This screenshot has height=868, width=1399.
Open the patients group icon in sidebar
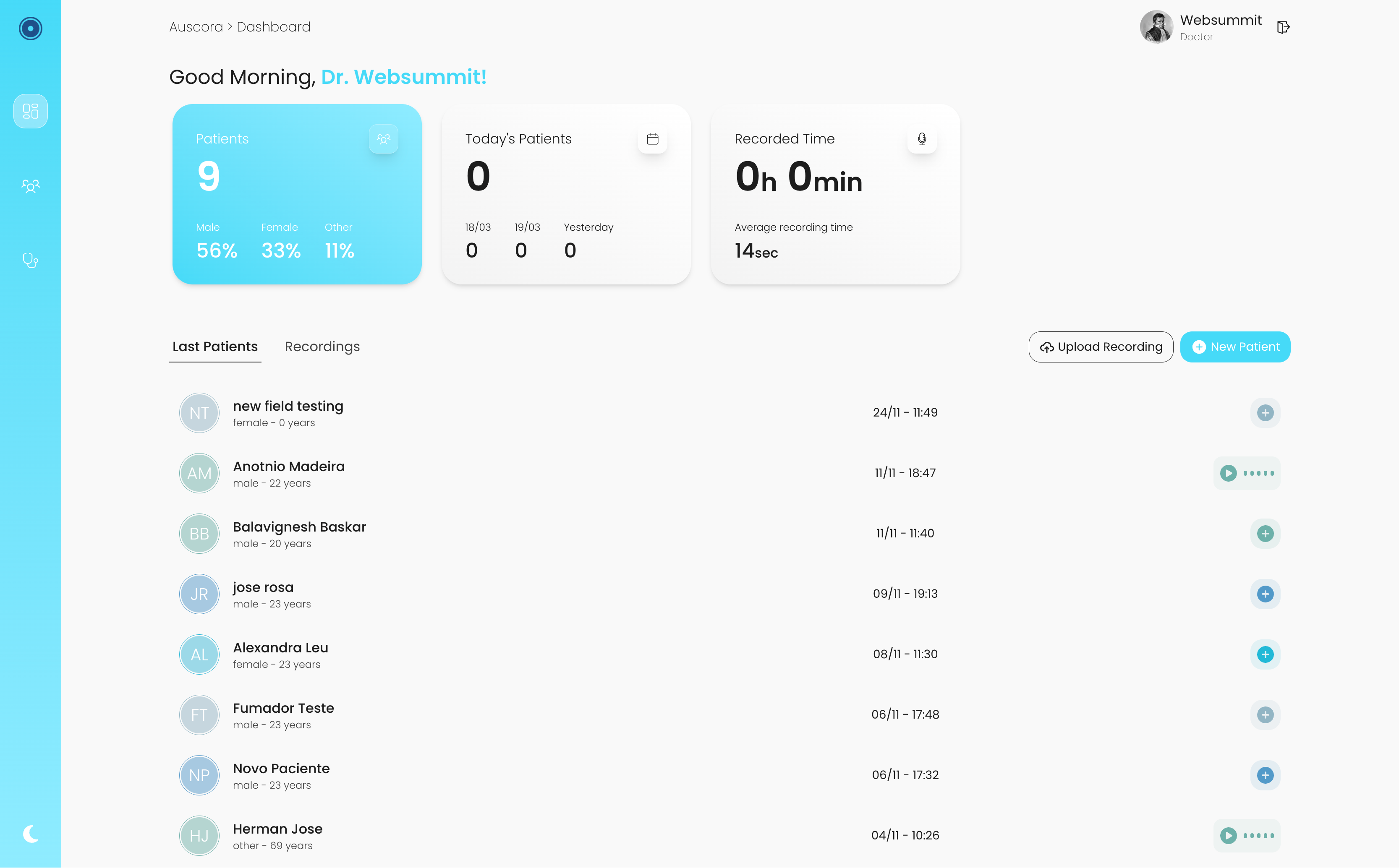(x=31, y=186)
